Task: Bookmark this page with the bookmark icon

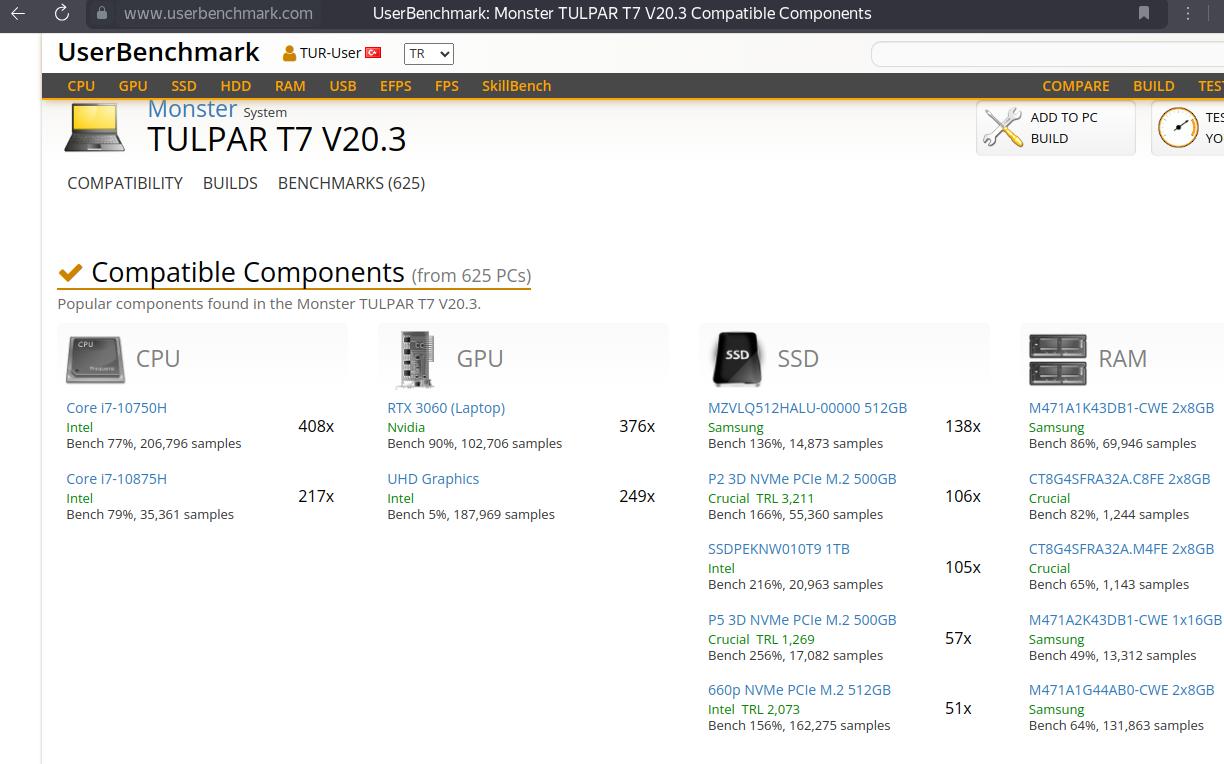Action: click(1144, 14)
